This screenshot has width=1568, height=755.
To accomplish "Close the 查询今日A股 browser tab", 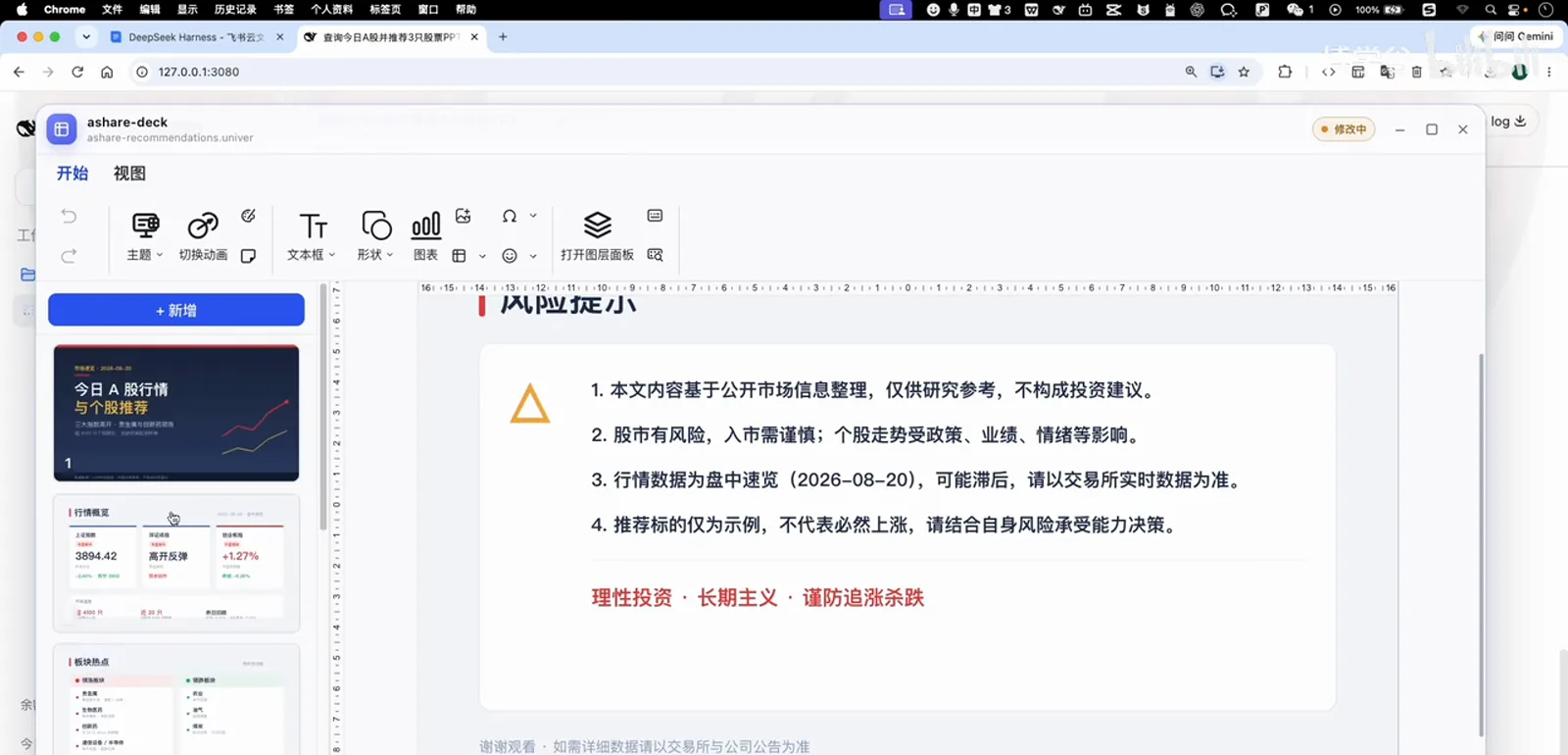I will click(x=474, y=37).
